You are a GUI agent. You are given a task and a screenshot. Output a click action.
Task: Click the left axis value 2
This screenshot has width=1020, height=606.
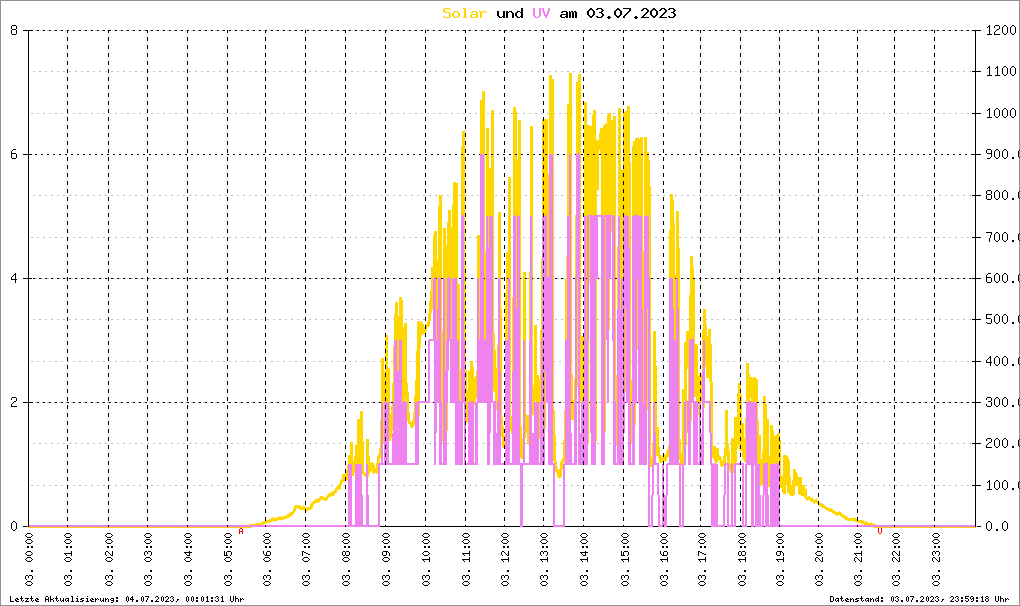pos(14,402)
